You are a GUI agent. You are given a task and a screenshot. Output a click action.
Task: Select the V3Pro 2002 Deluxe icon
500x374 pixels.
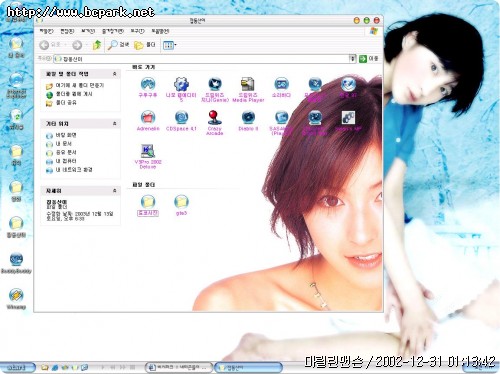(x=148, y=151)
